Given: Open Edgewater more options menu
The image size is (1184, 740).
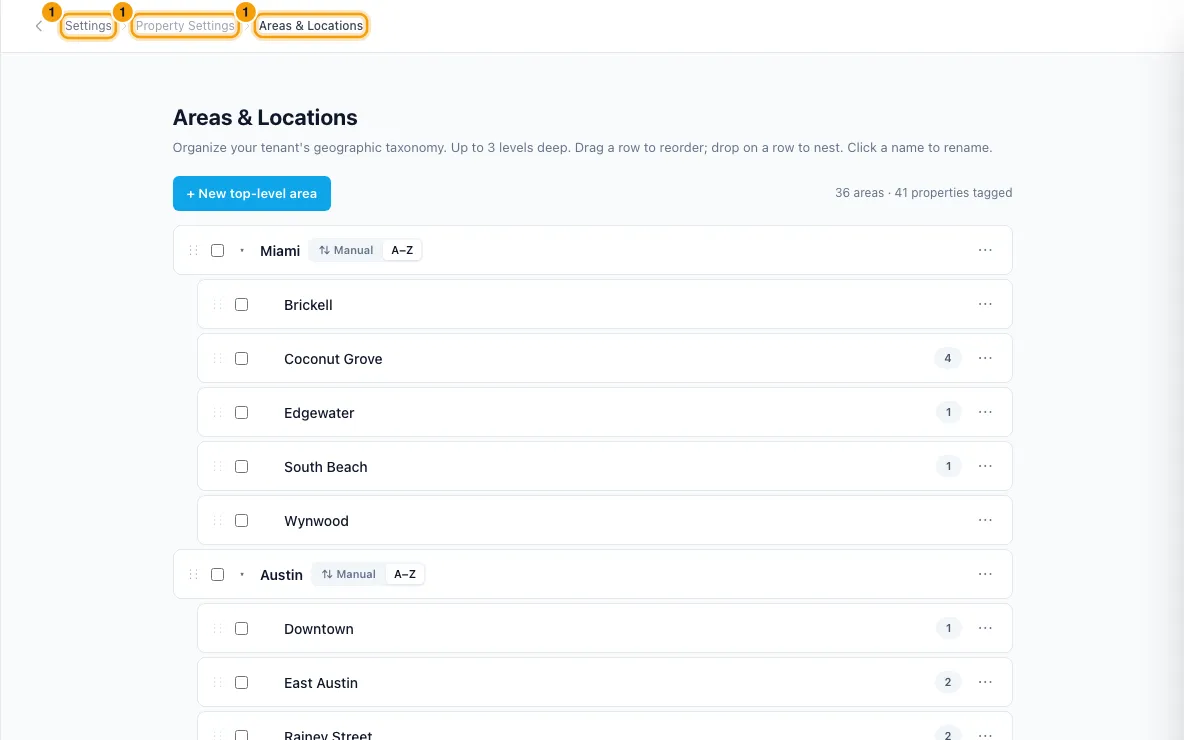Looking at the screenshot, I should (985, 412).
